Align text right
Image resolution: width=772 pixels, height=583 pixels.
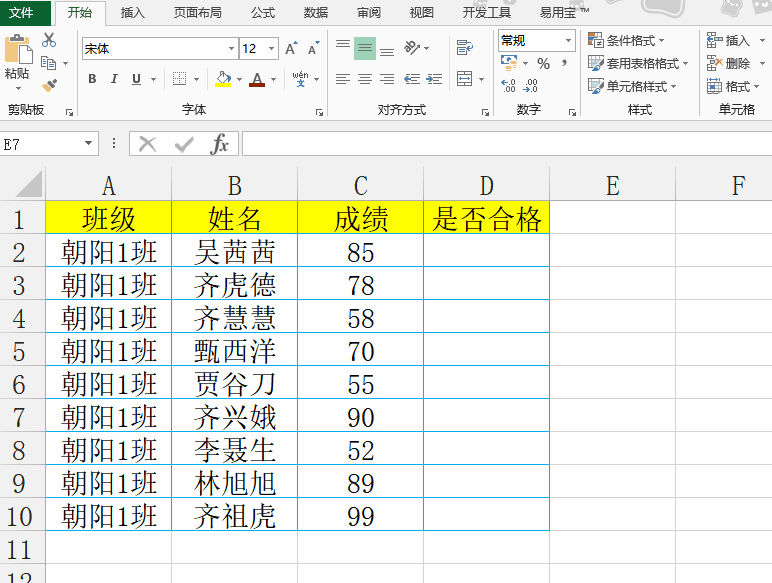tap(387, 79)
